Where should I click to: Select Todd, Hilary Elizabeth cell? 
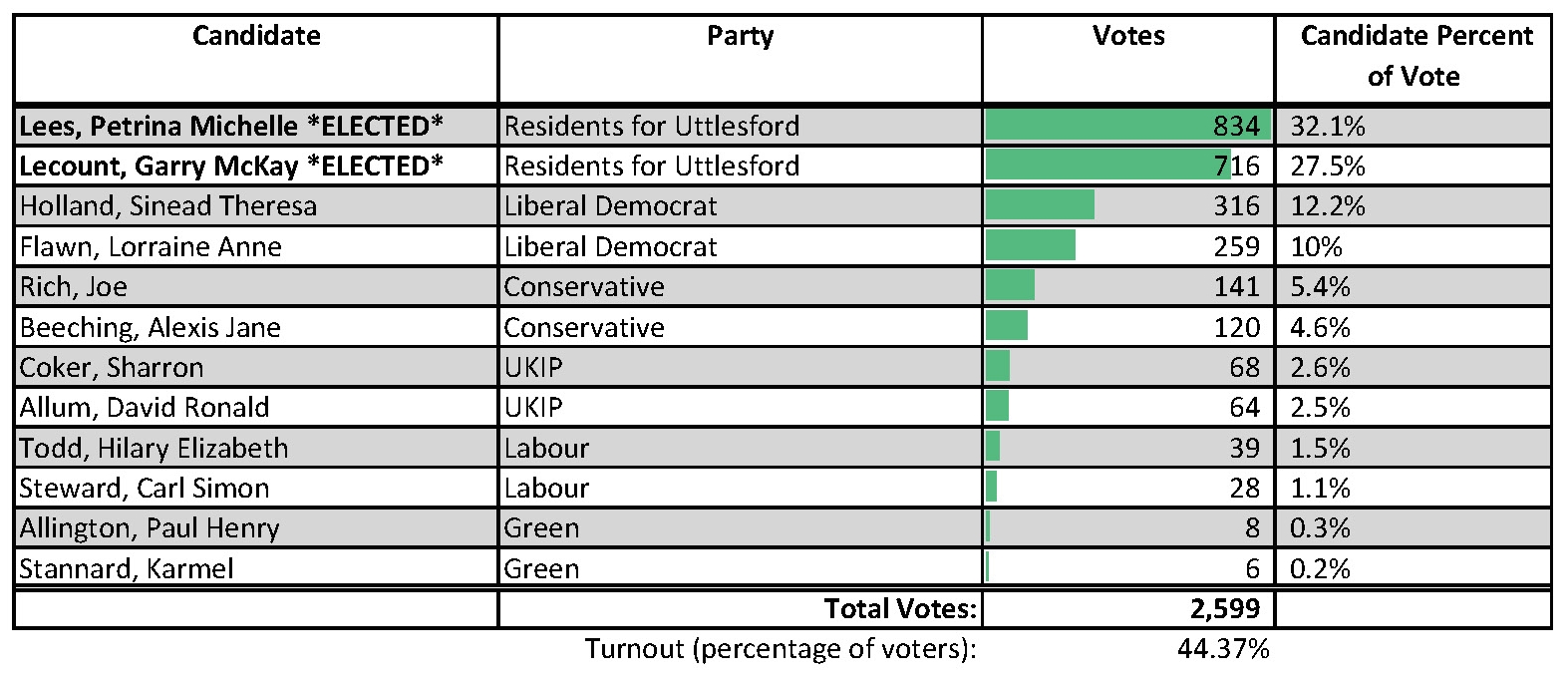(x=155, y=449)
